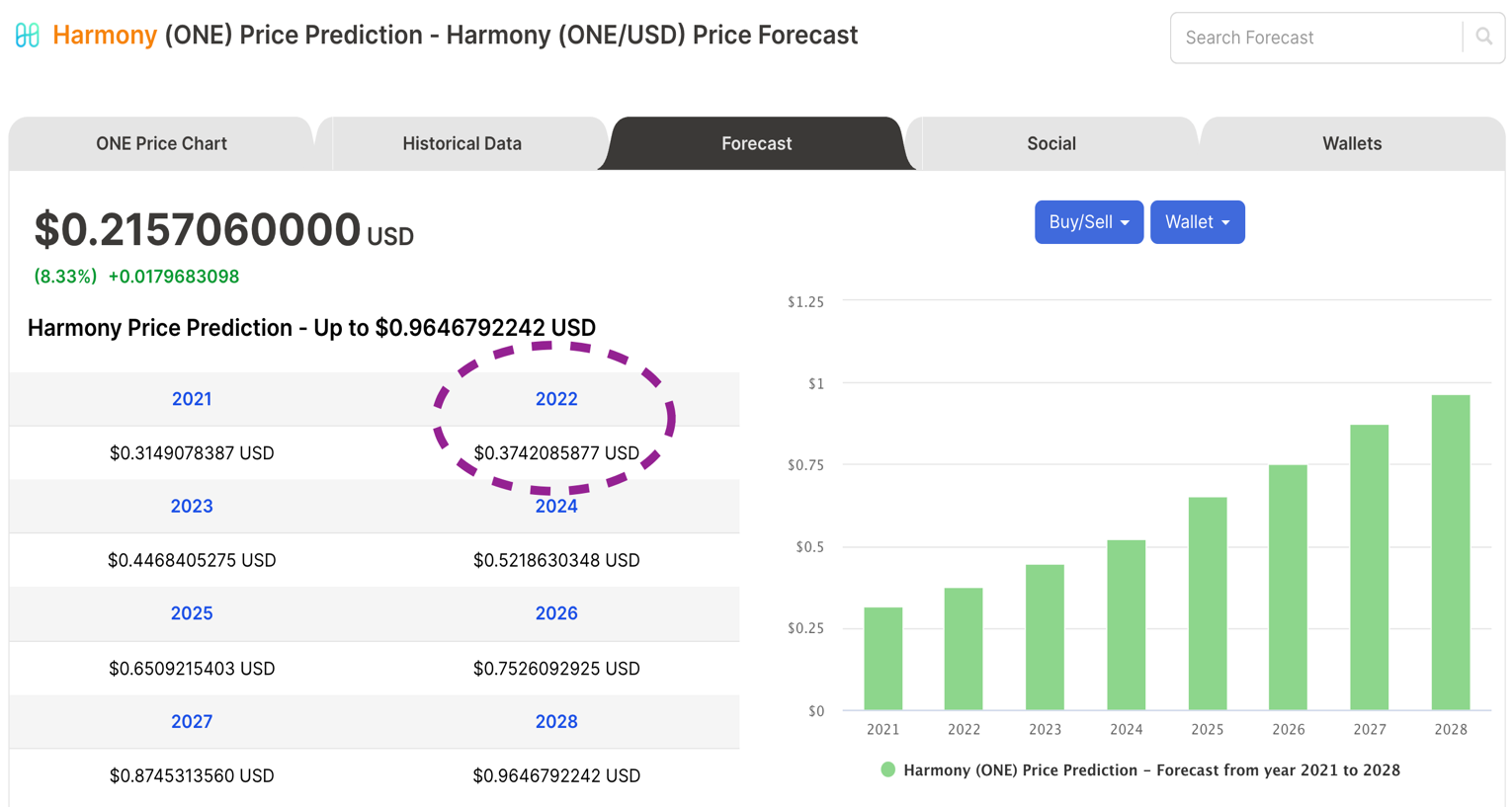Select the $0.3149078387 USD price value
Viewport: 1512px width, 807px height.
(x=192, y=453)
